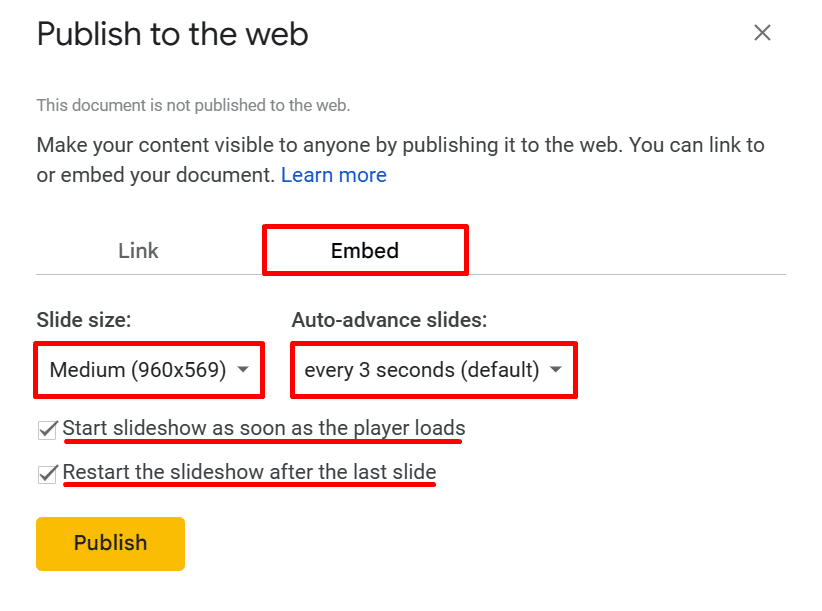
Task: Close the Publish to the web dialog
Action: (762, 33)
